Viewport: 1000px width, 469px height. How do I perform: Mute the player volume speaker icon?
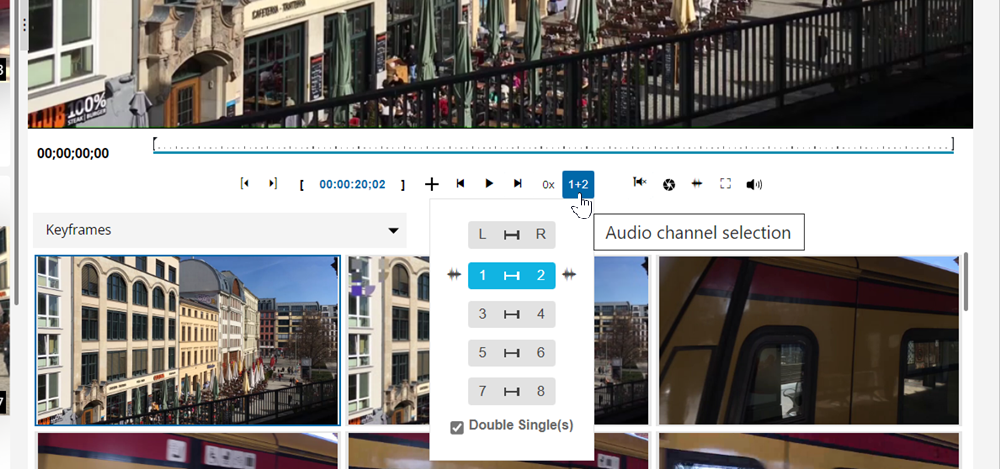point(754,184)
